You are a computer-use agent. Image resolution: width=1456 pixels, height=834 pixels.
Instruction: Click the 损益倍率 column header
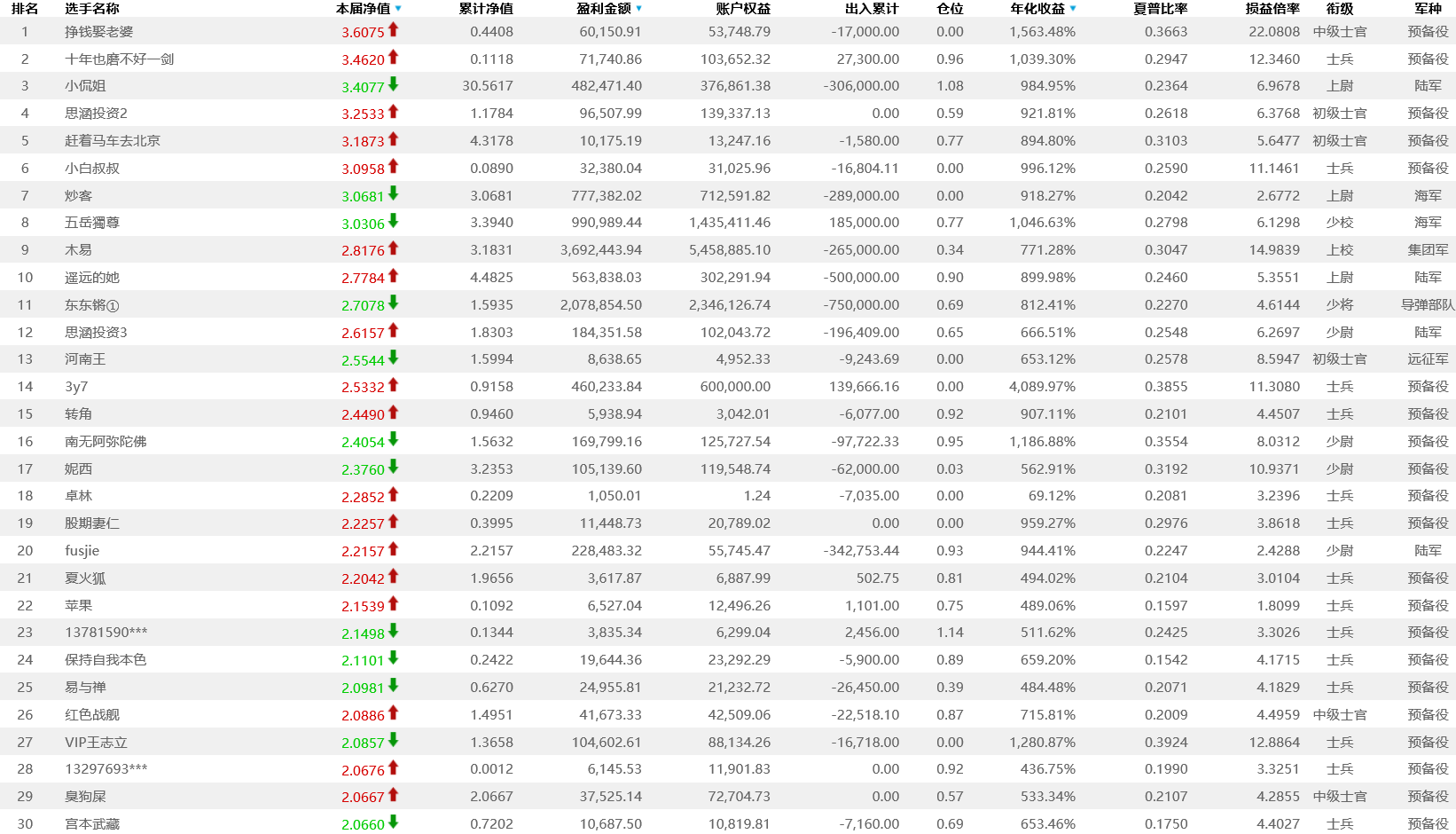click(1272, 9)
